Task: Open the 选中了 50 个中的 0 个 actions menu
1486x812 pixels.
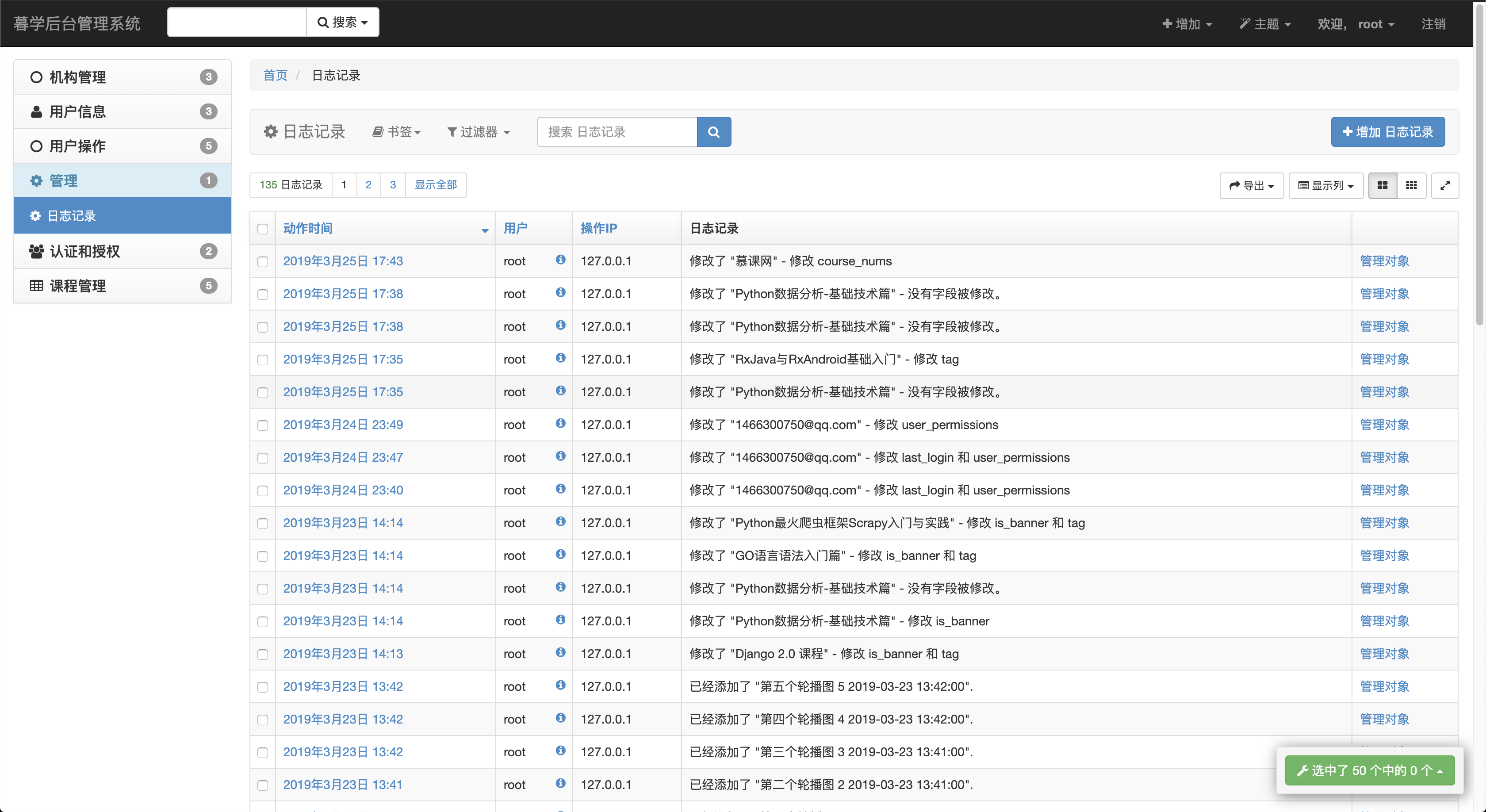Action: (1370, 770)
